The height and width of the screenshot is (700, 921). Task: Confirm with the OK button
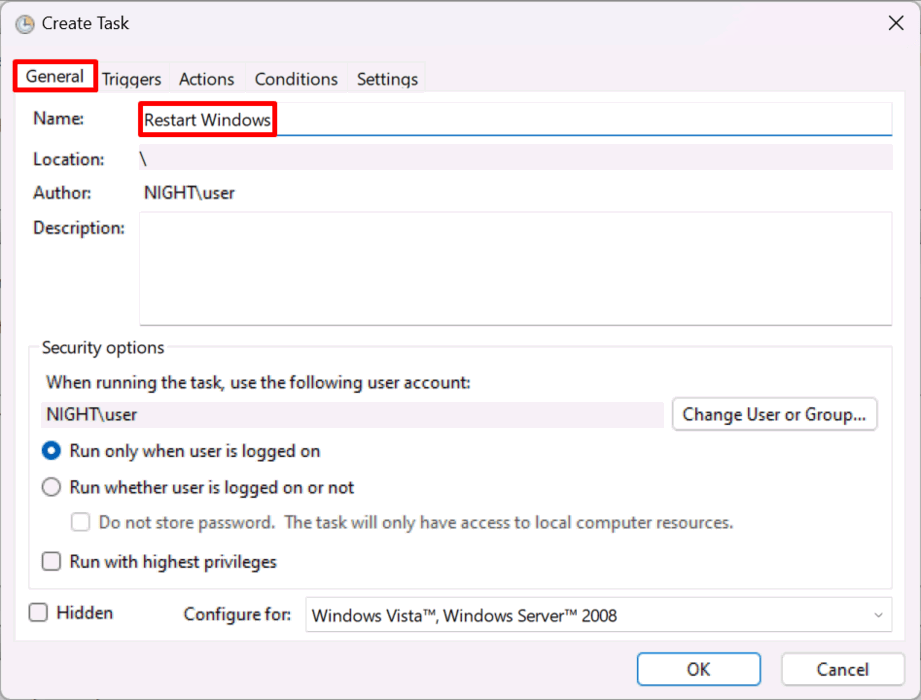pos(698,669)
